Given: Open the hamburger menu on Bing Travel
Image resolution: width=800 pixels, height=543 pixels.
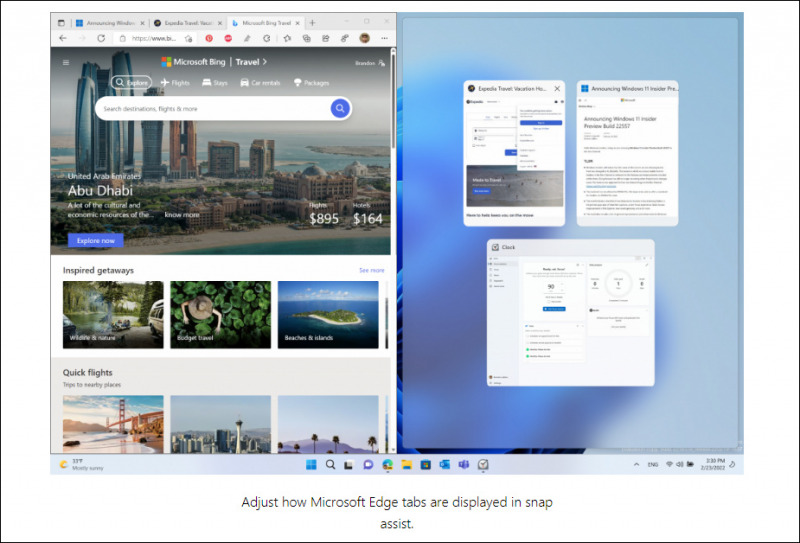Looking at the screenshot, I should (x=66, y=63).
